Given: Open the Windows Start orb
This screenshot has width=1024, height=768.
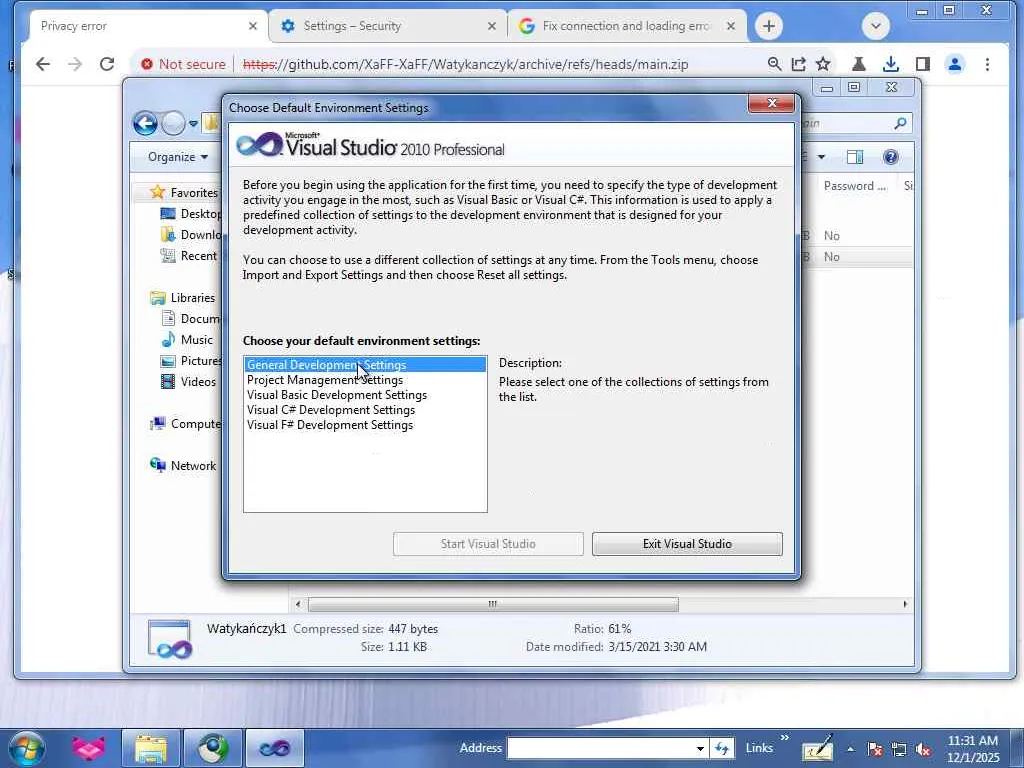Looking at the screenshot, I should [27, 748].
